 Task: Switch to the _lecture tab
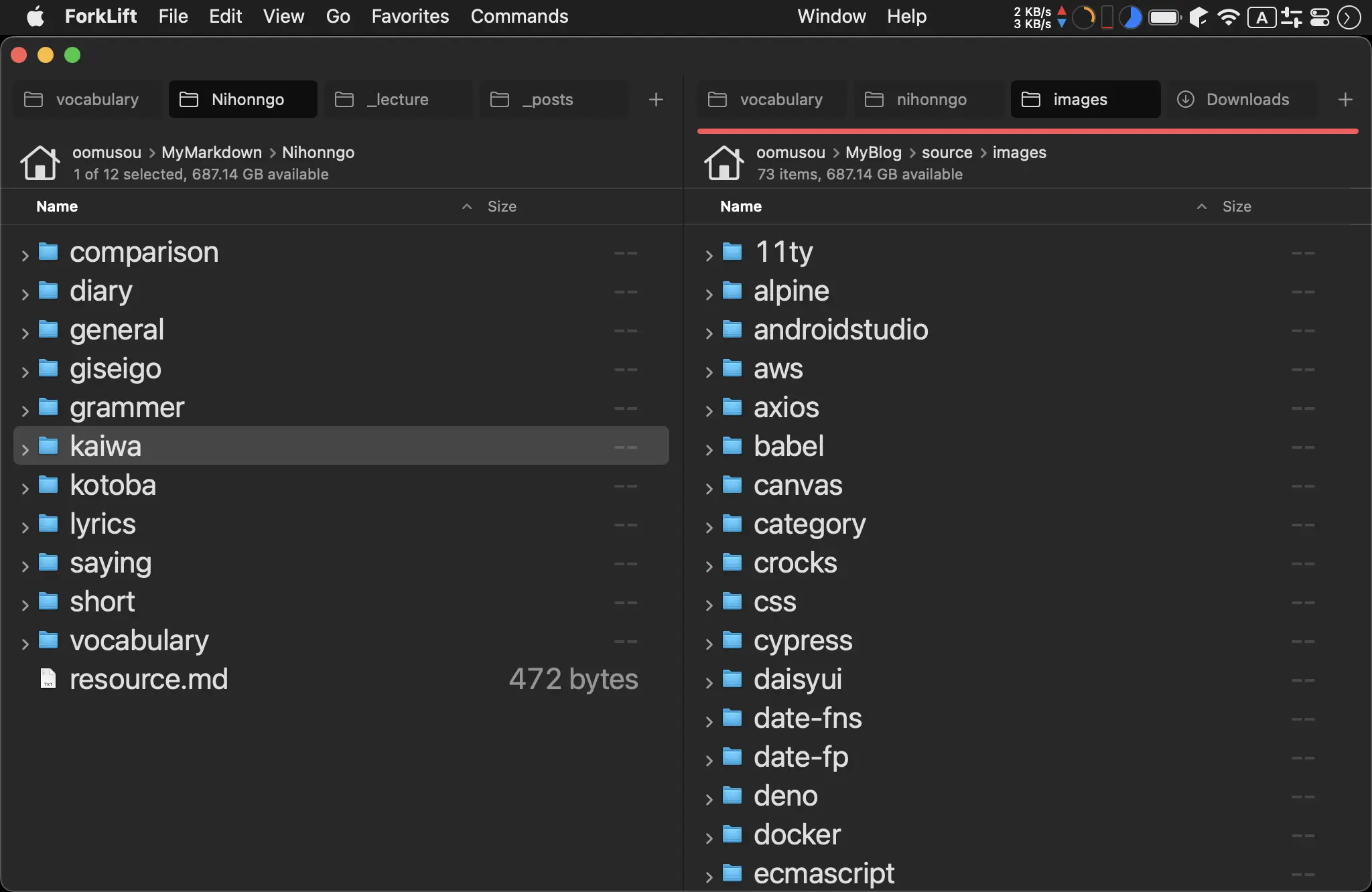398,100
